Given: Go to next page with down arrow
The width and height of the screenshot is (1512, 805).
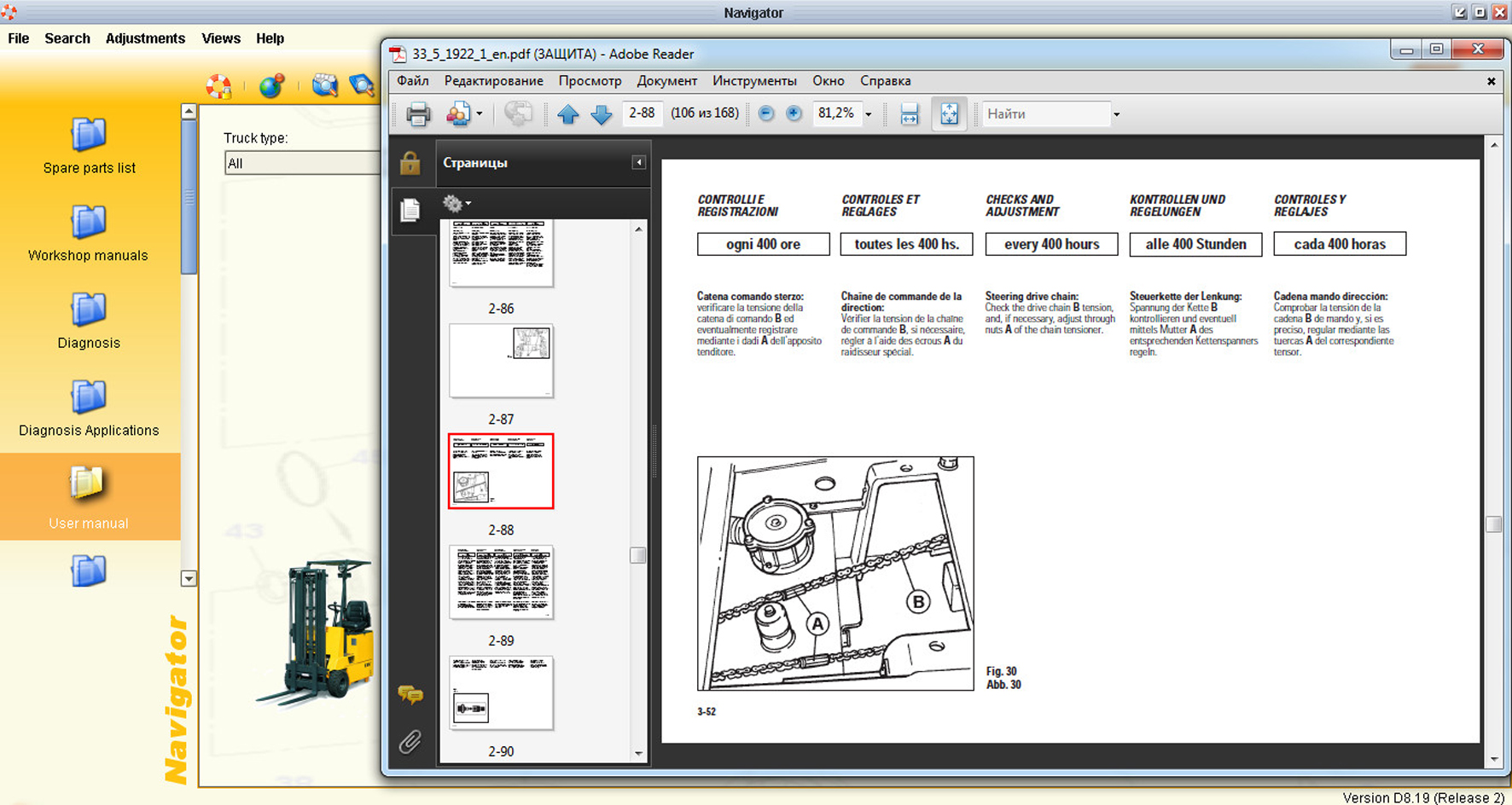Looking at the screenshot, I should pos(602,113).
